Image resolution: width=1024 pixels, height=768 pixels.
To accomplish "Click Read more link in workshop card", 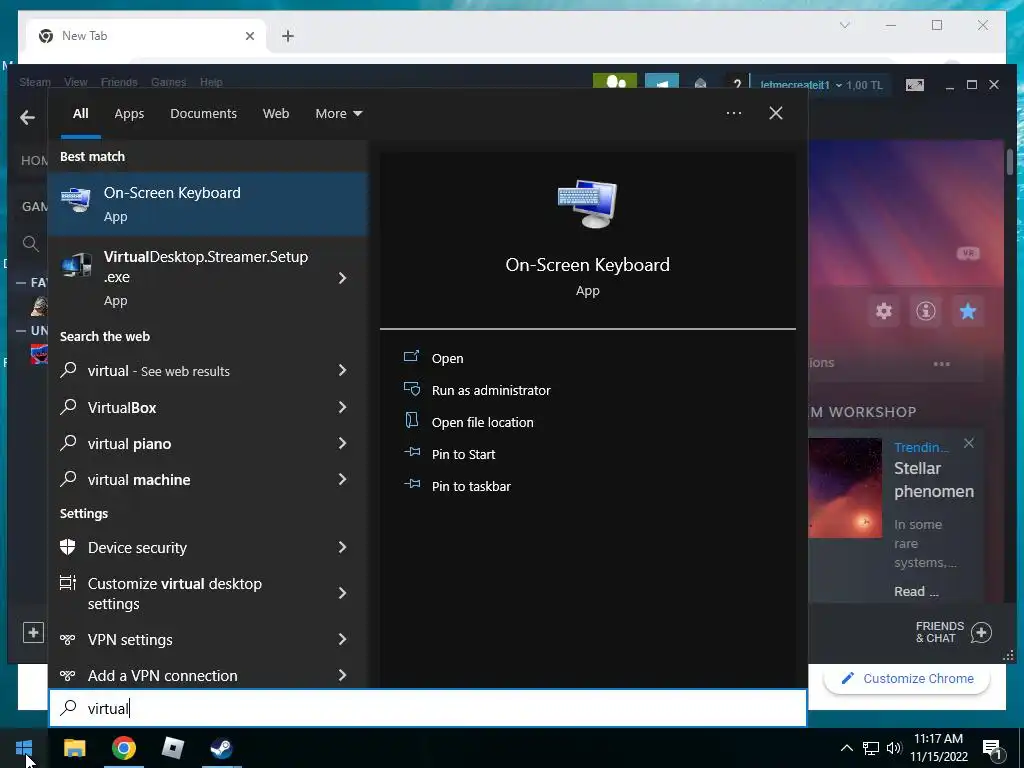I will (x=916, y=591).
